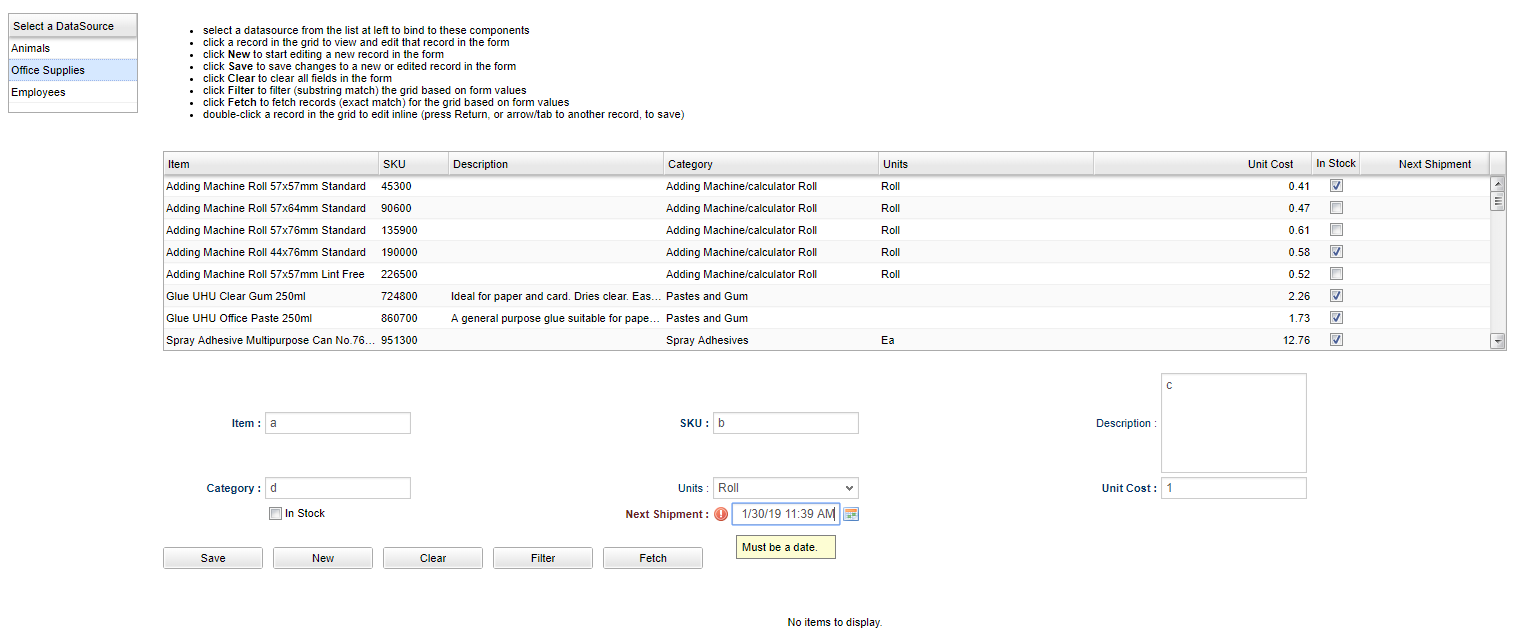Select row Adding Machine Roll 57x64mm Standard

click(x=827, y=208)
